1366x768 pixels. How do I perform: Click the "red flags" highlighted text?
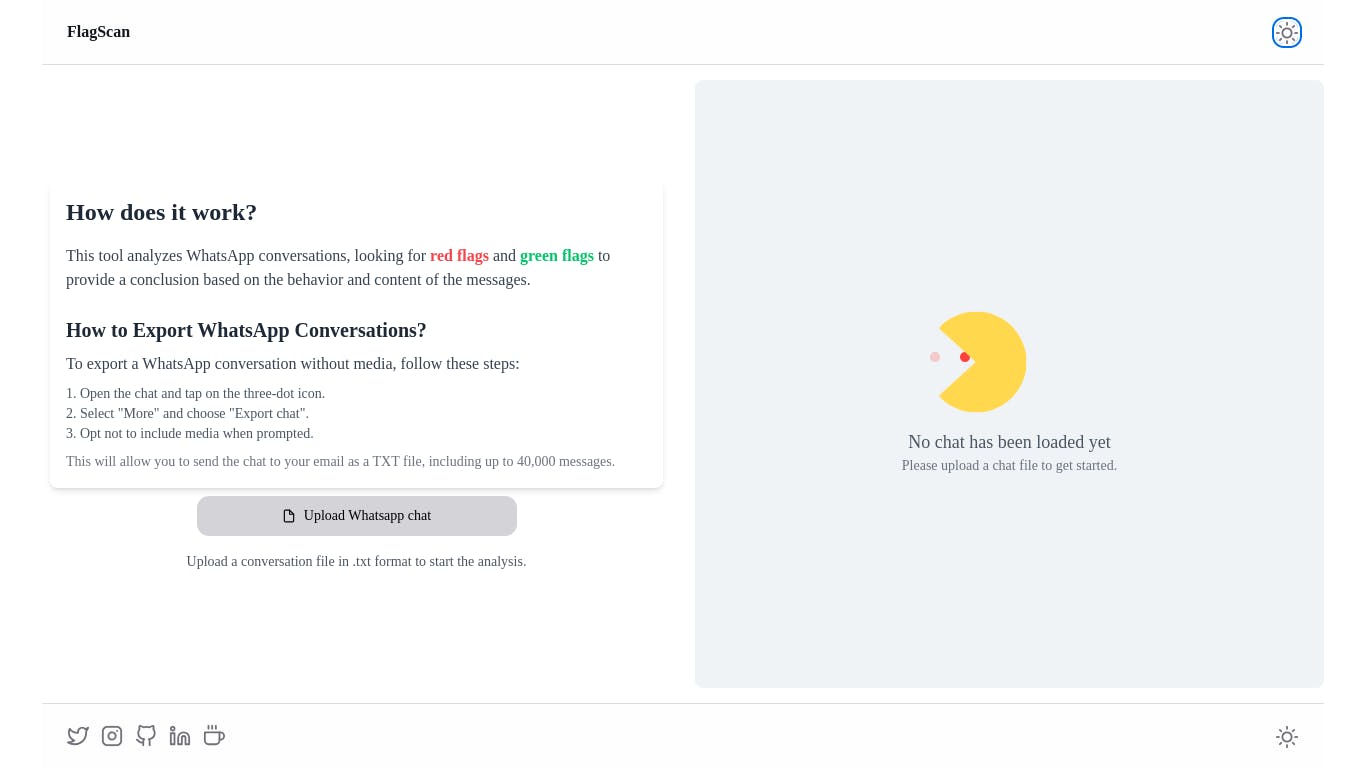(x=459, y=256)
